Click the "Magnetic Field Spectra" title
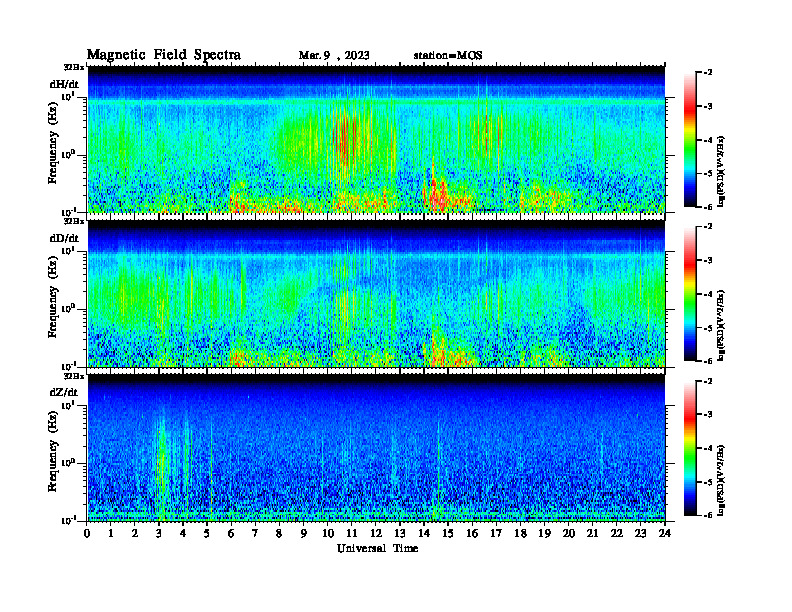Screen dimensions: 792x612 (x=164, y=55)
